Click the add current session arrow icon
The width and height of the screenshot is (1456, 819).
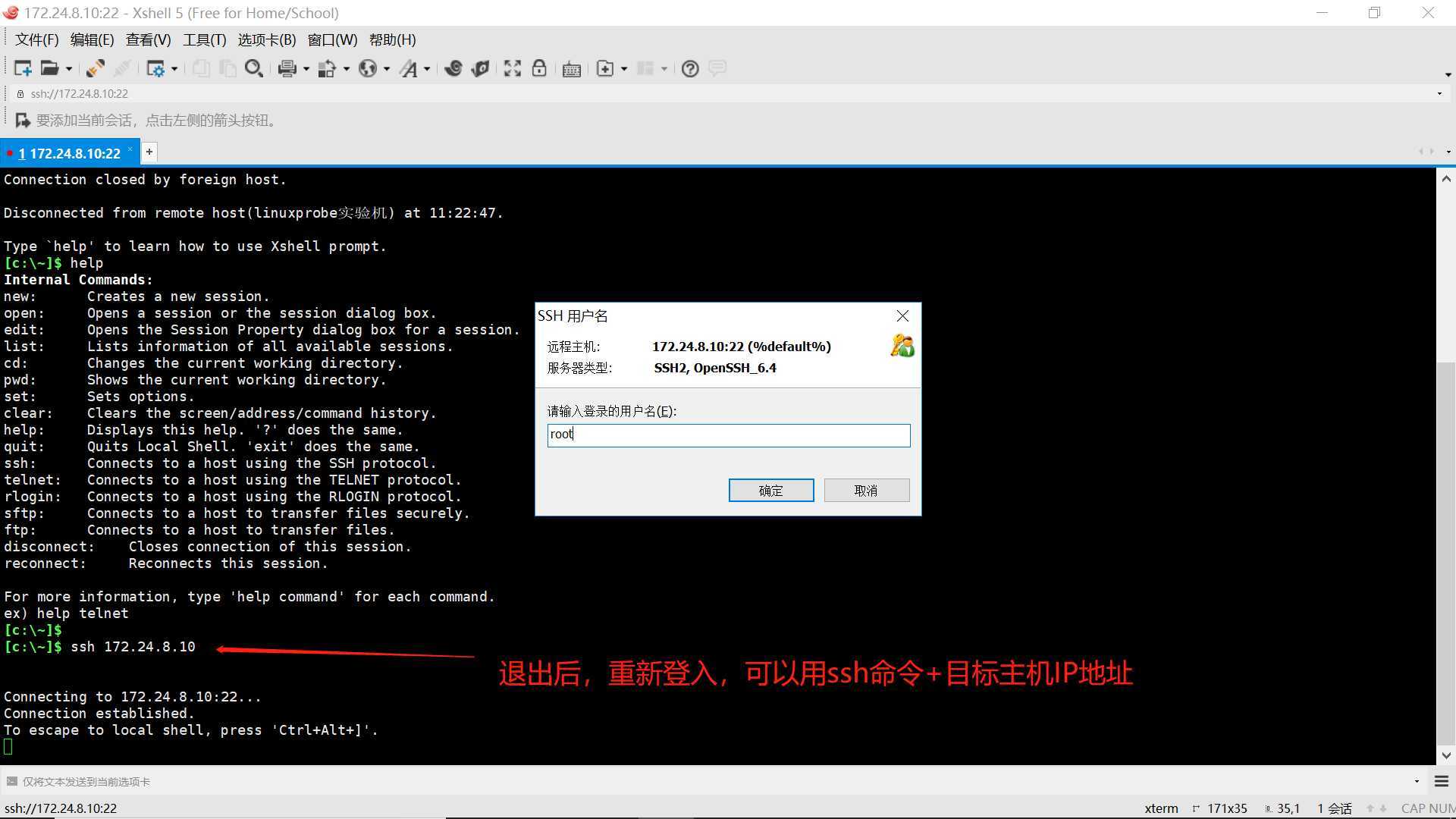[23, 120]
